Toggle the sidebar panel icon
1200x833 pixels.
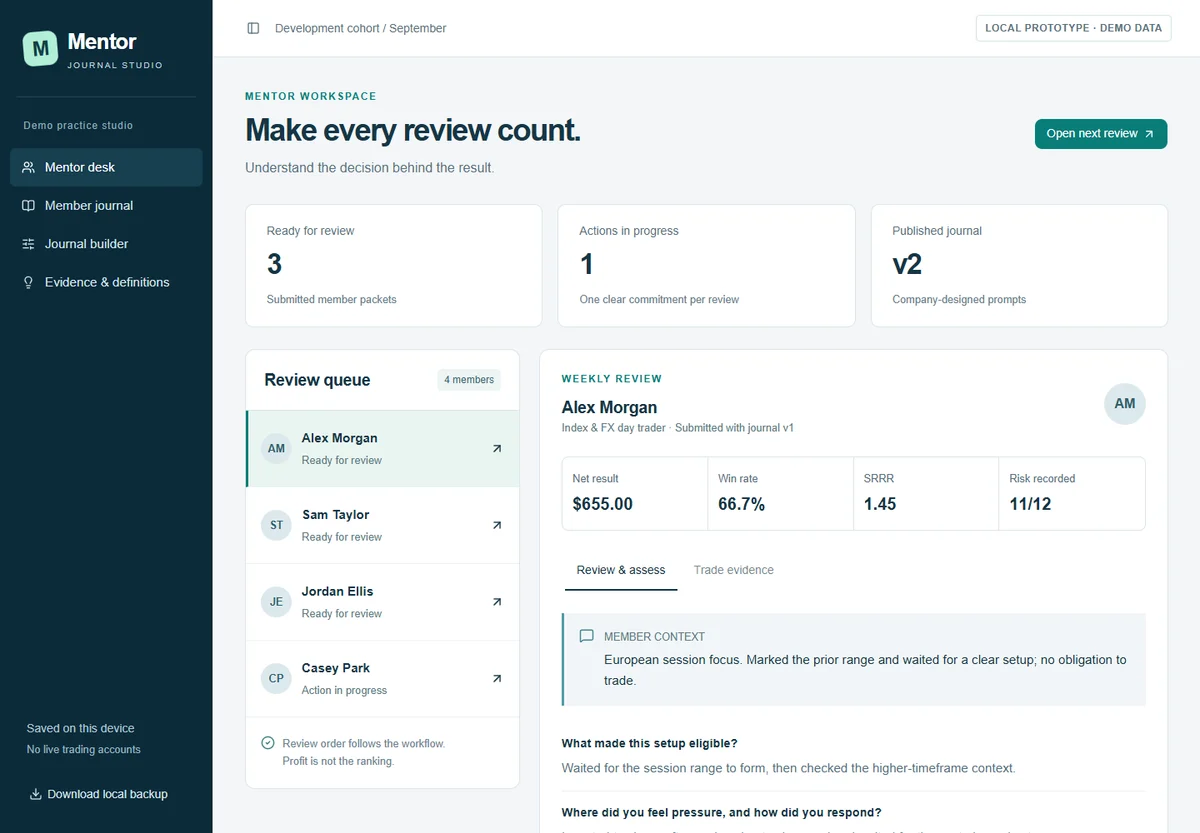tap(253, 28)
